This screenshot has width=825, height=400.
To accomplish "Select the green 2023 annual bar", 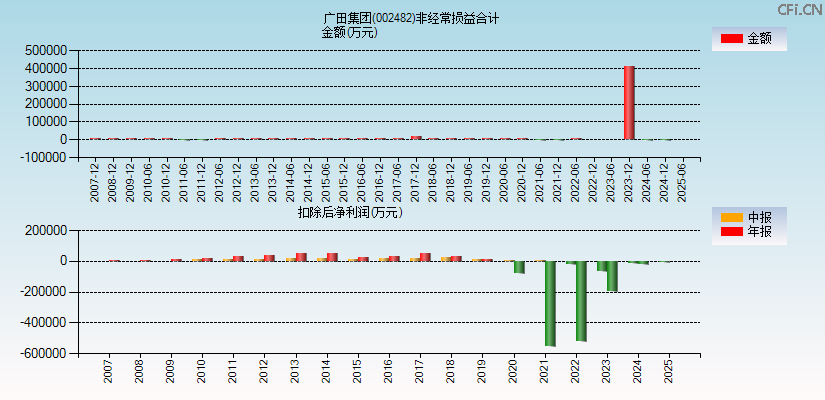I will pyautogui.click(x=612, y=276).
